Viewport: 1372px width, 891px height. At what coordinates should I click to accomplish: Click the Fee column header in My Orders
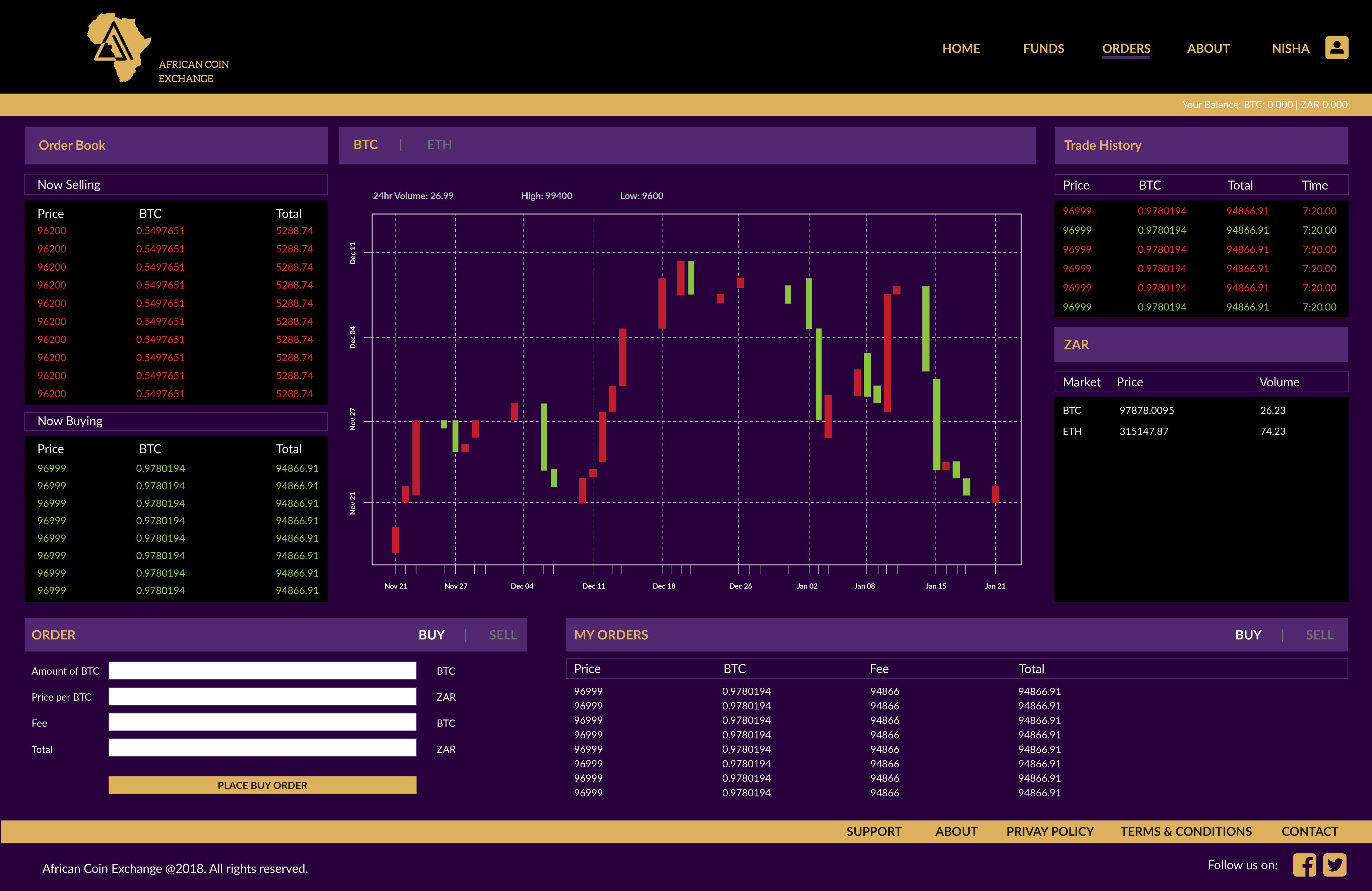coord(878,669)
